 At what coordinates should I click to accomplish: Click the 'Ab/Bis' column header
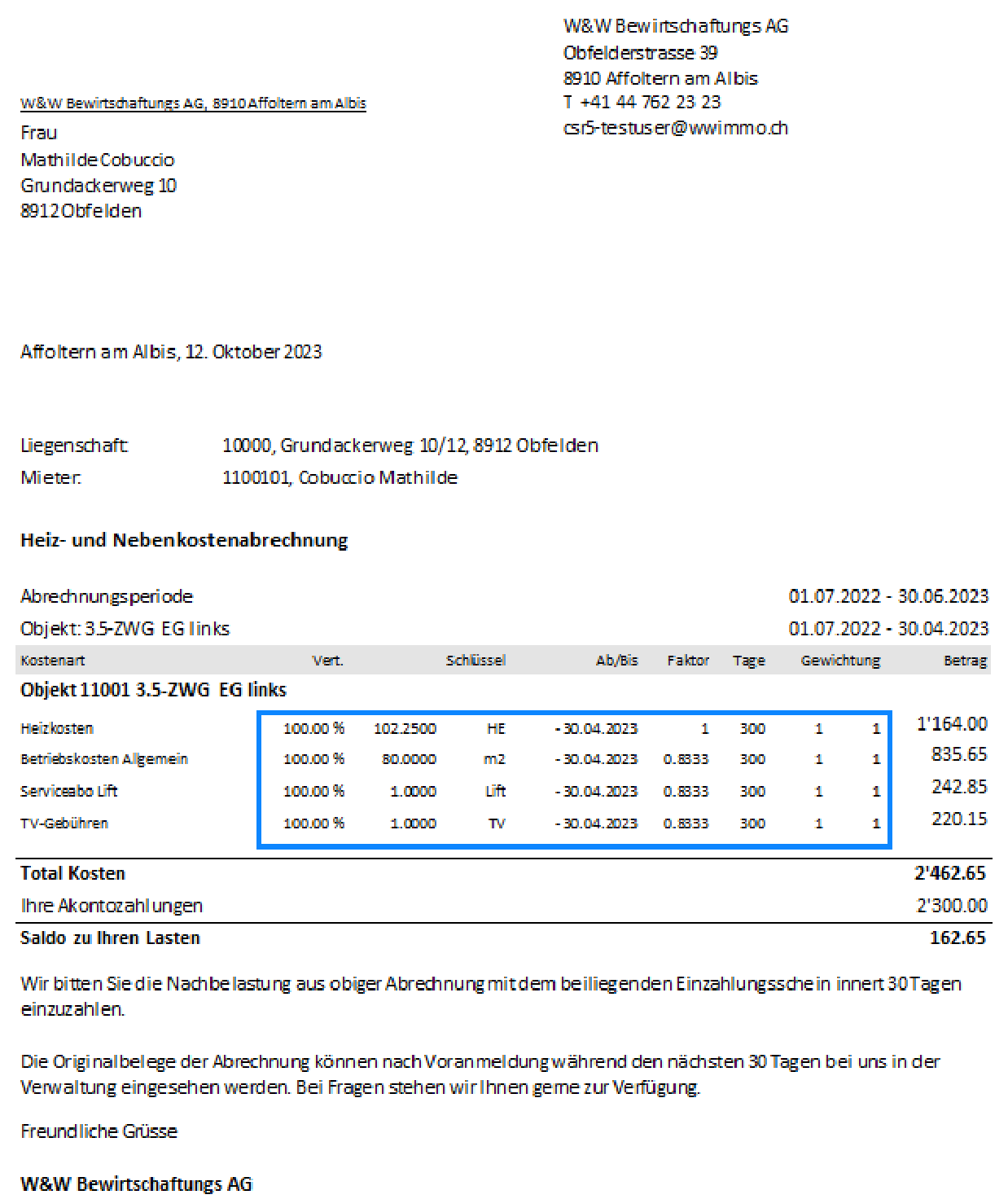tap(617, 661)
